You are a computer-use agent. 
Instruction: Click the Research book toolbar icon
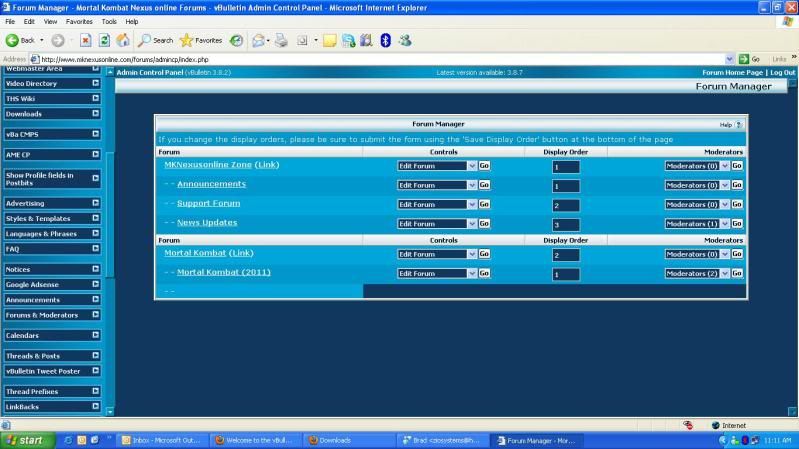pyautogui.click(x=366, y=40)
